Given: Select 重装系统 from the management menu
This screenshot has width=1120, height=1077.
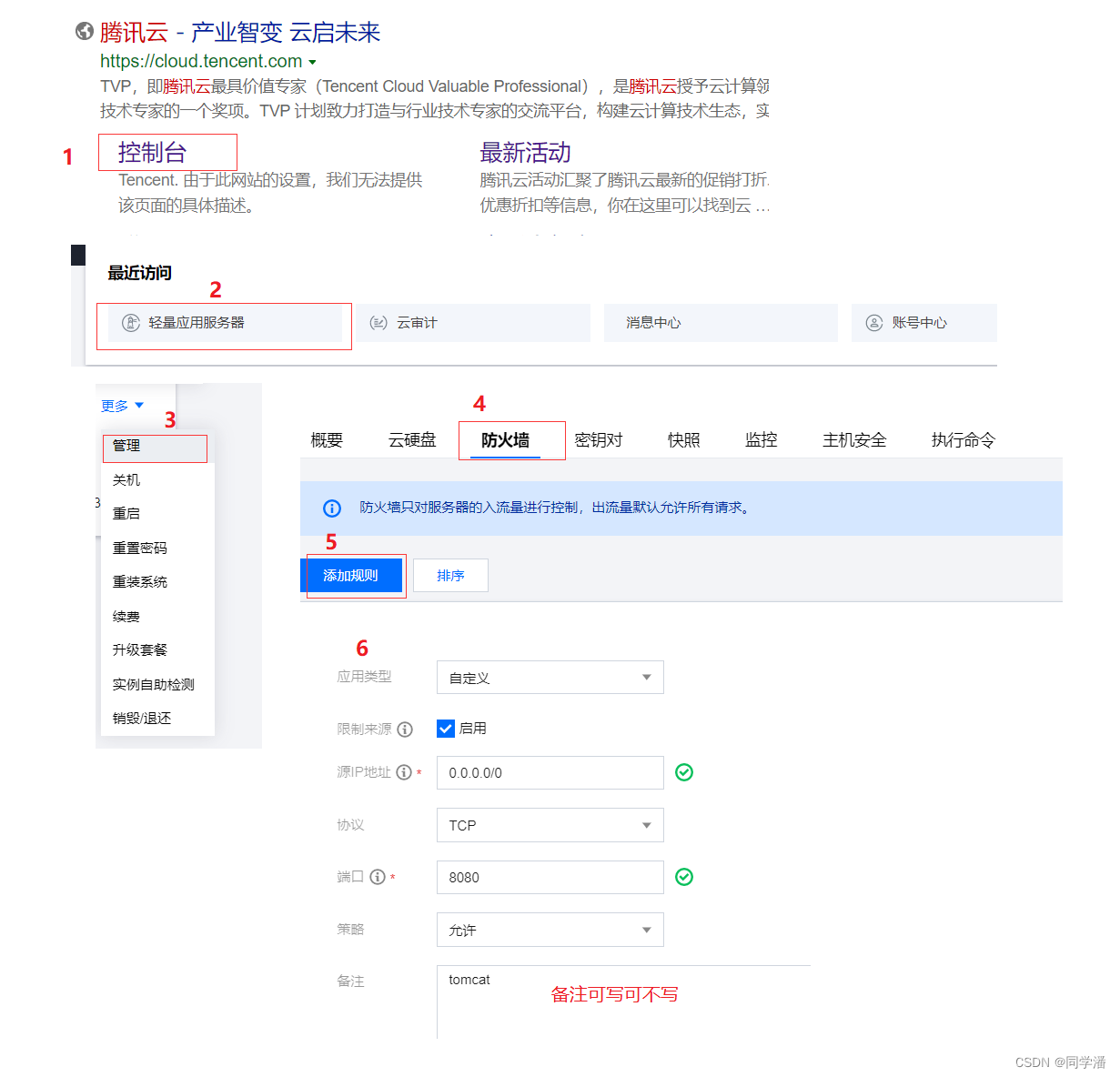Looking at the screenshot, I should click(140, 581).
